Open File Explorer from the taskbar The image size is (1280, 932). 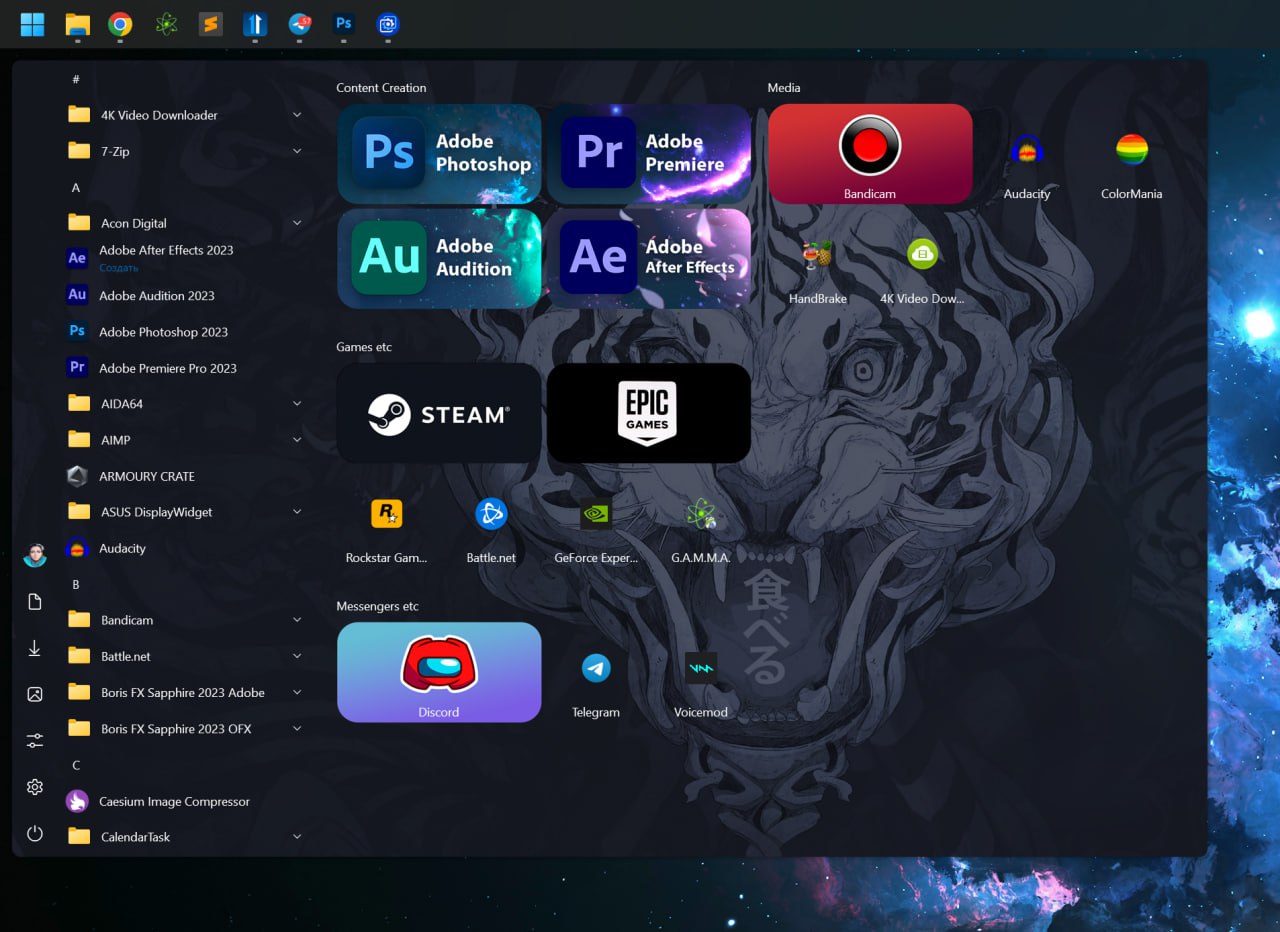tap(77, 24)
